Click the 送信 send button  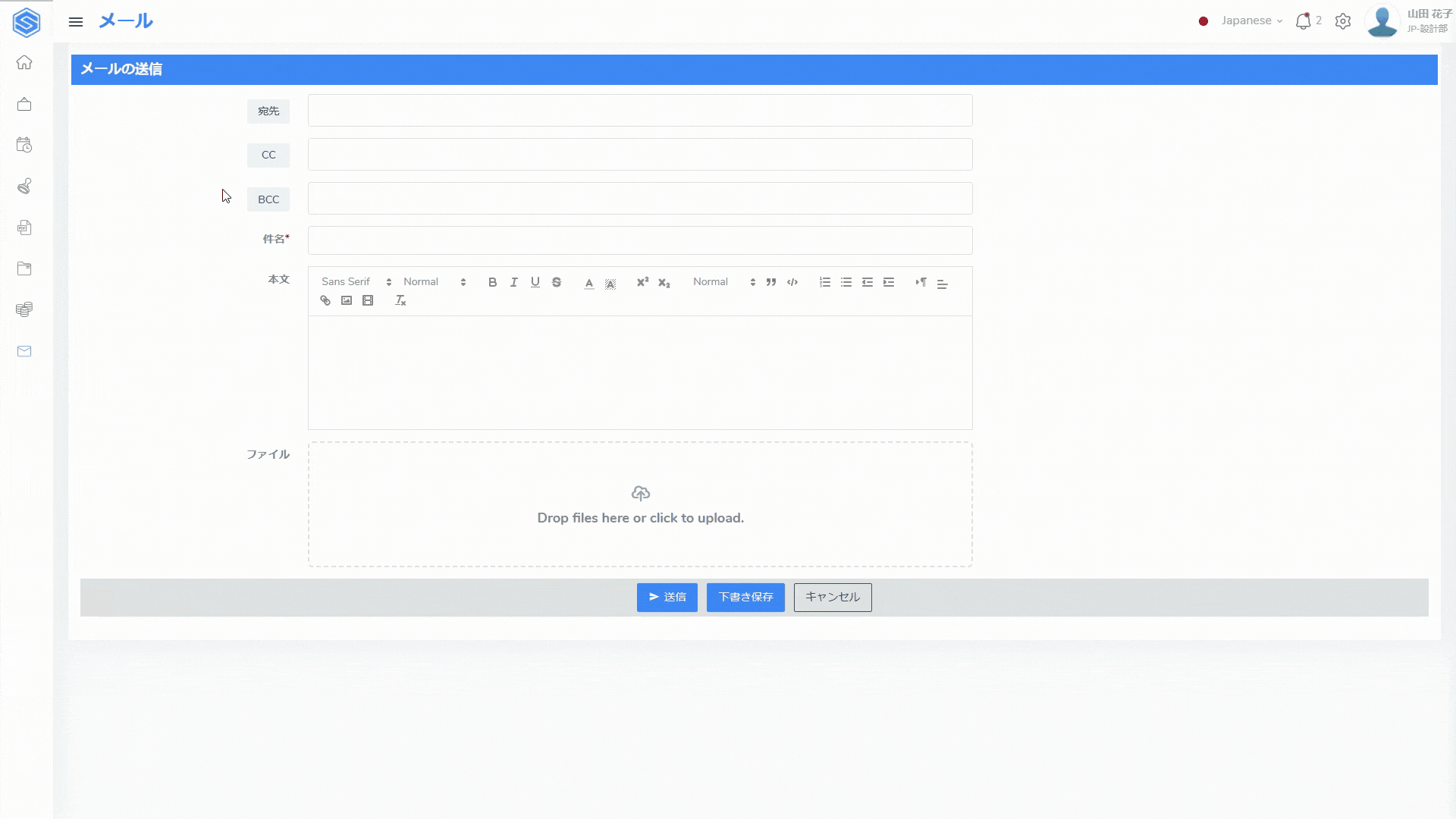click(x=667, y=598)
